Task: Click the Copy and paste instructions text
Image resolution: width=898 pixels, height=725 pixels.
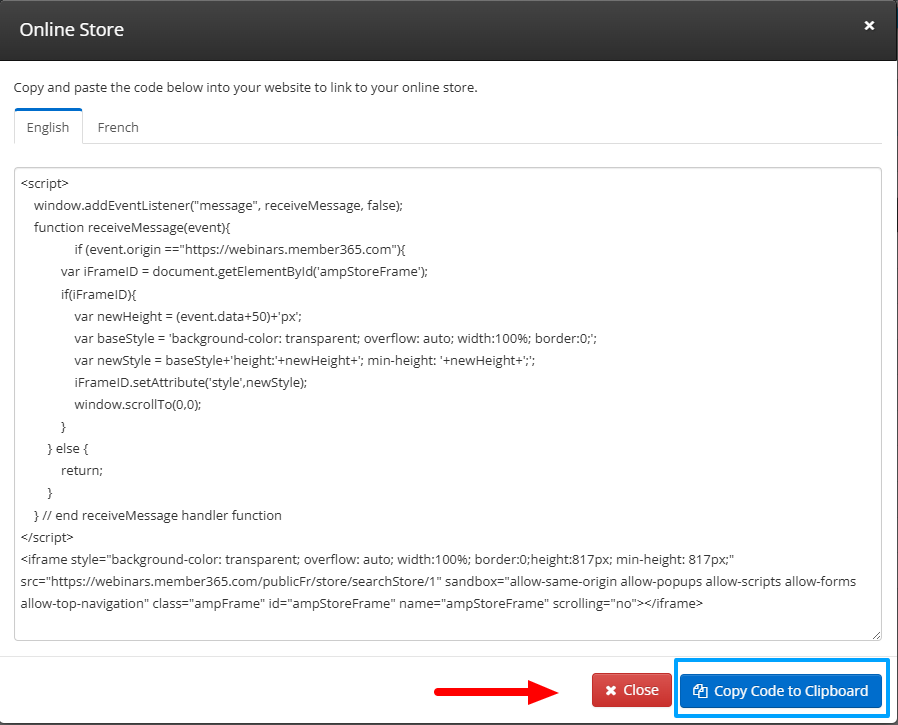Action: click(245, 88)
